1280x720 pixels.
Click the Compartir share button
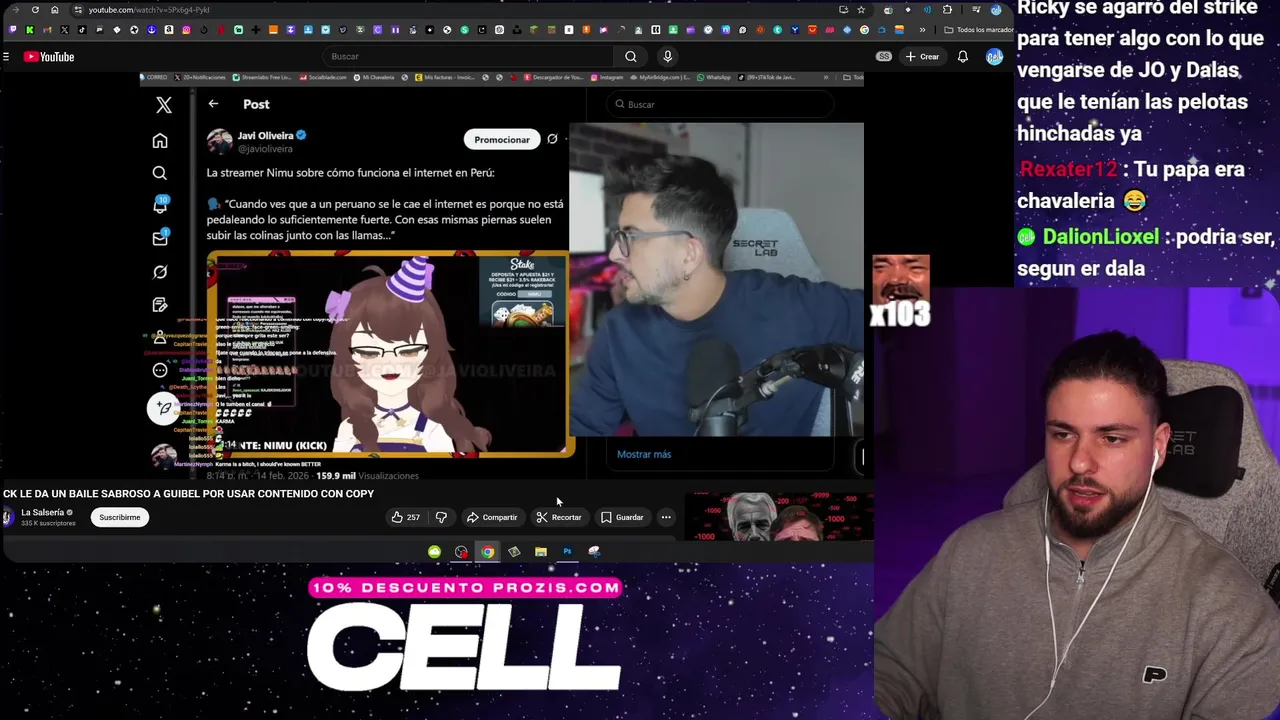point(492,517)
